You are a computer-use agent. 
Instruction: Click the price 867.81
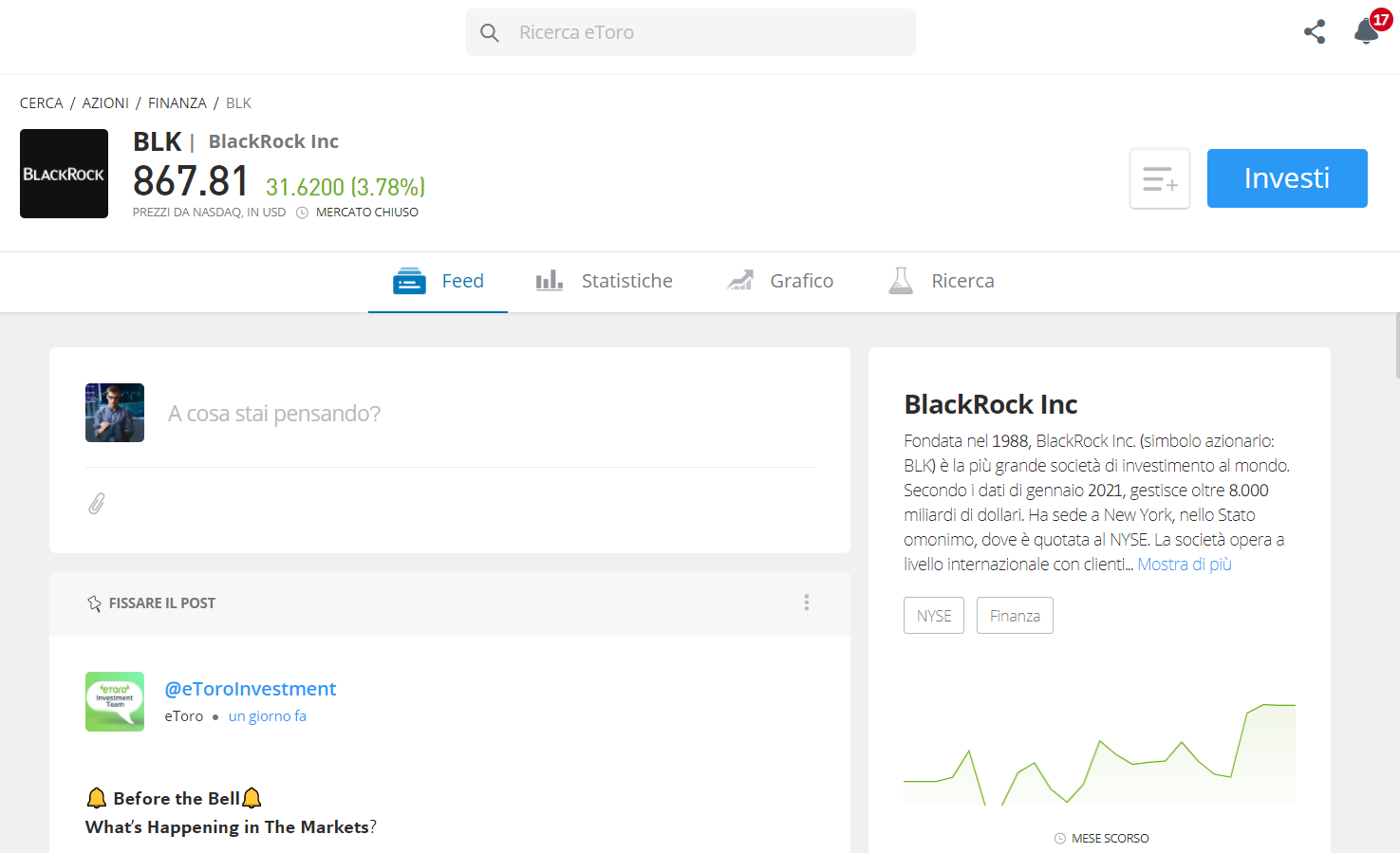click(191, 180)
